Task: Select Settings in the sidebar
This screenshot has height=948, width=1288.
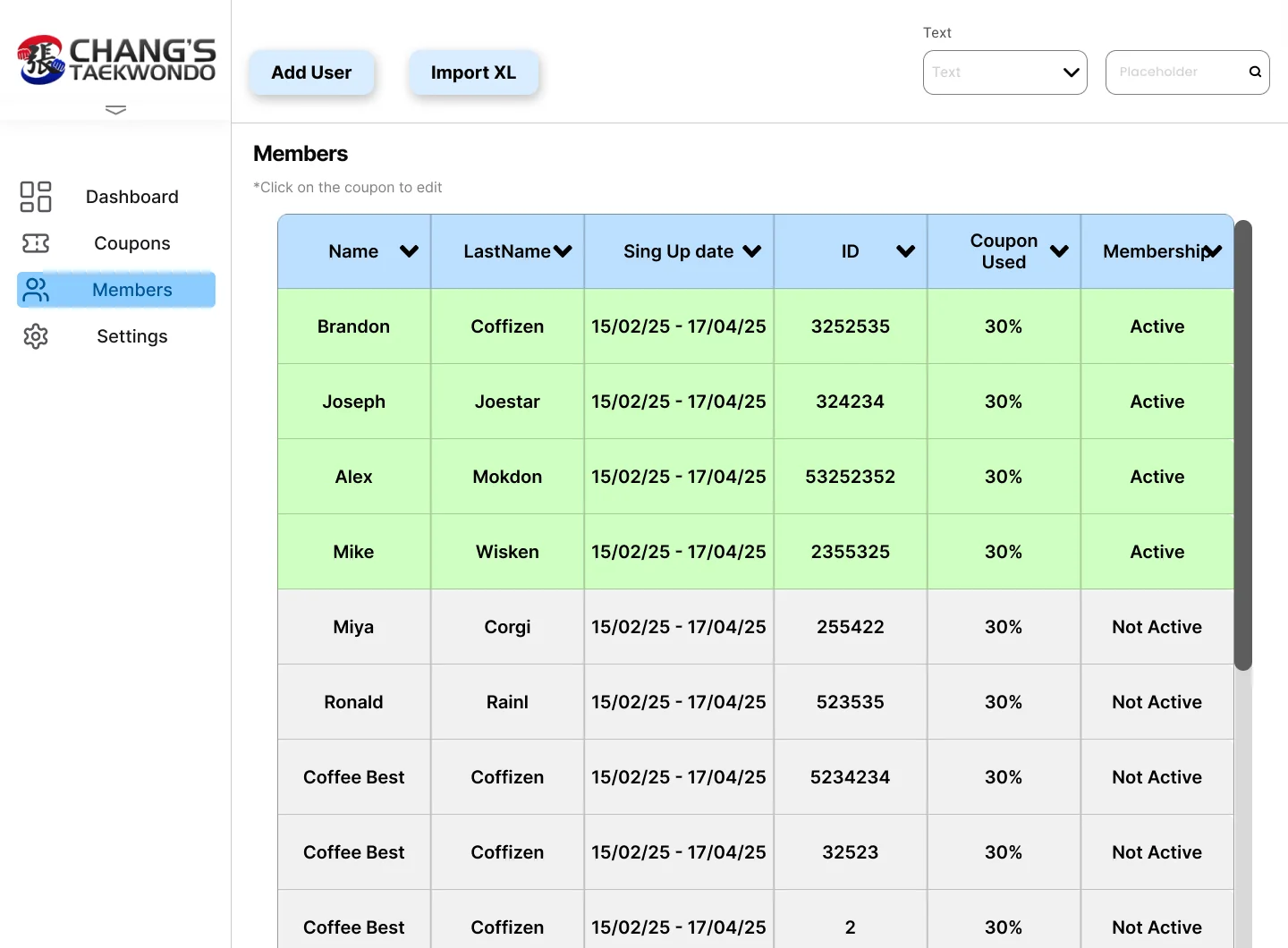Action: pos(132,336)
